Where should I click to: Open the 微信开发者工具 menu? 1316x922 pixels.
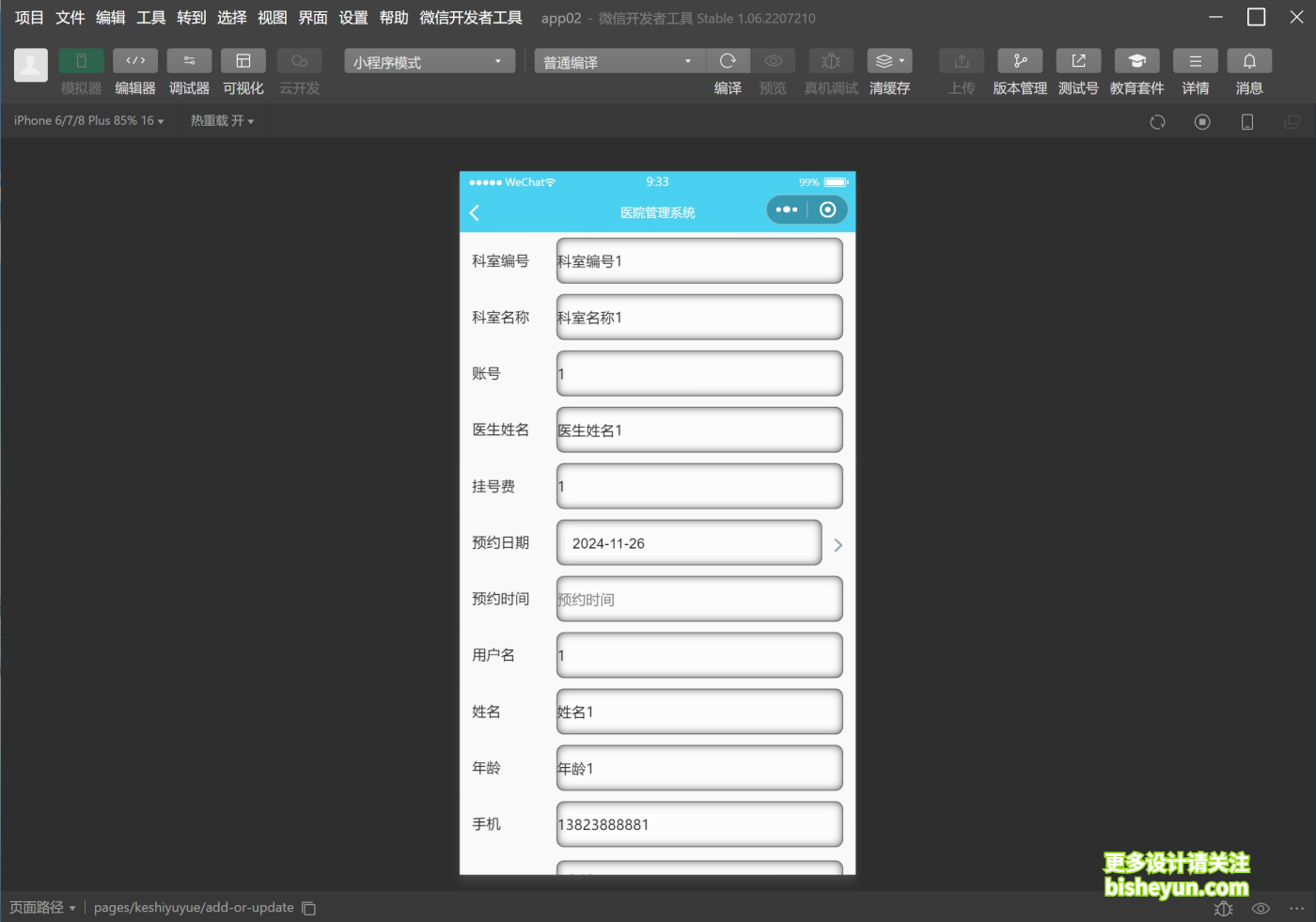[470, 18]
